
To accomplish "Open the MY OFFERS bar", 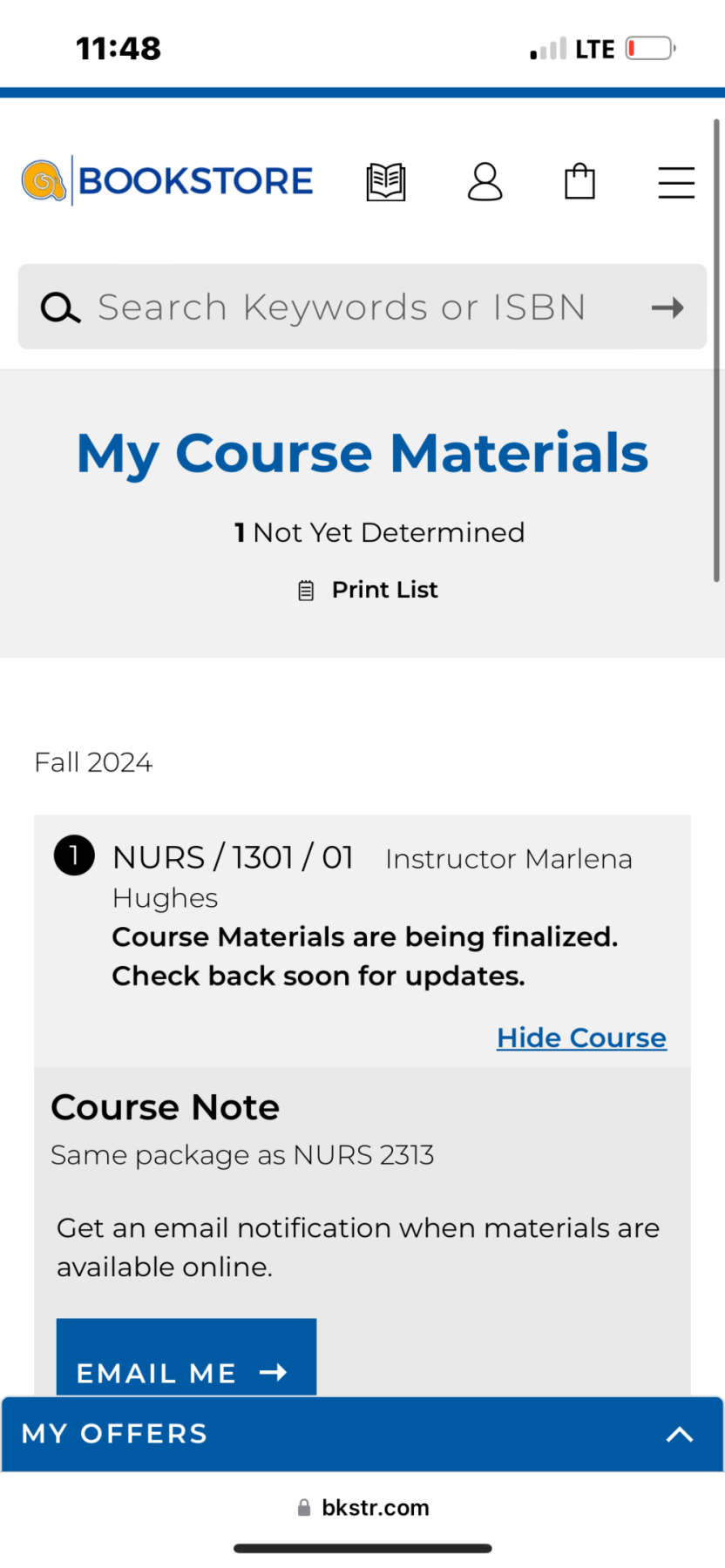I will click(362, 1434).
